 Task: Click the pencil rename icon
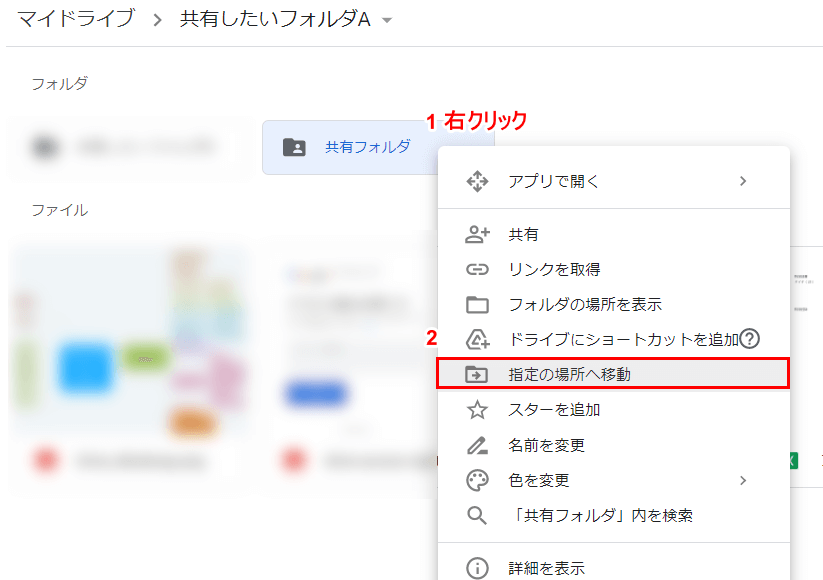(477, 445)
